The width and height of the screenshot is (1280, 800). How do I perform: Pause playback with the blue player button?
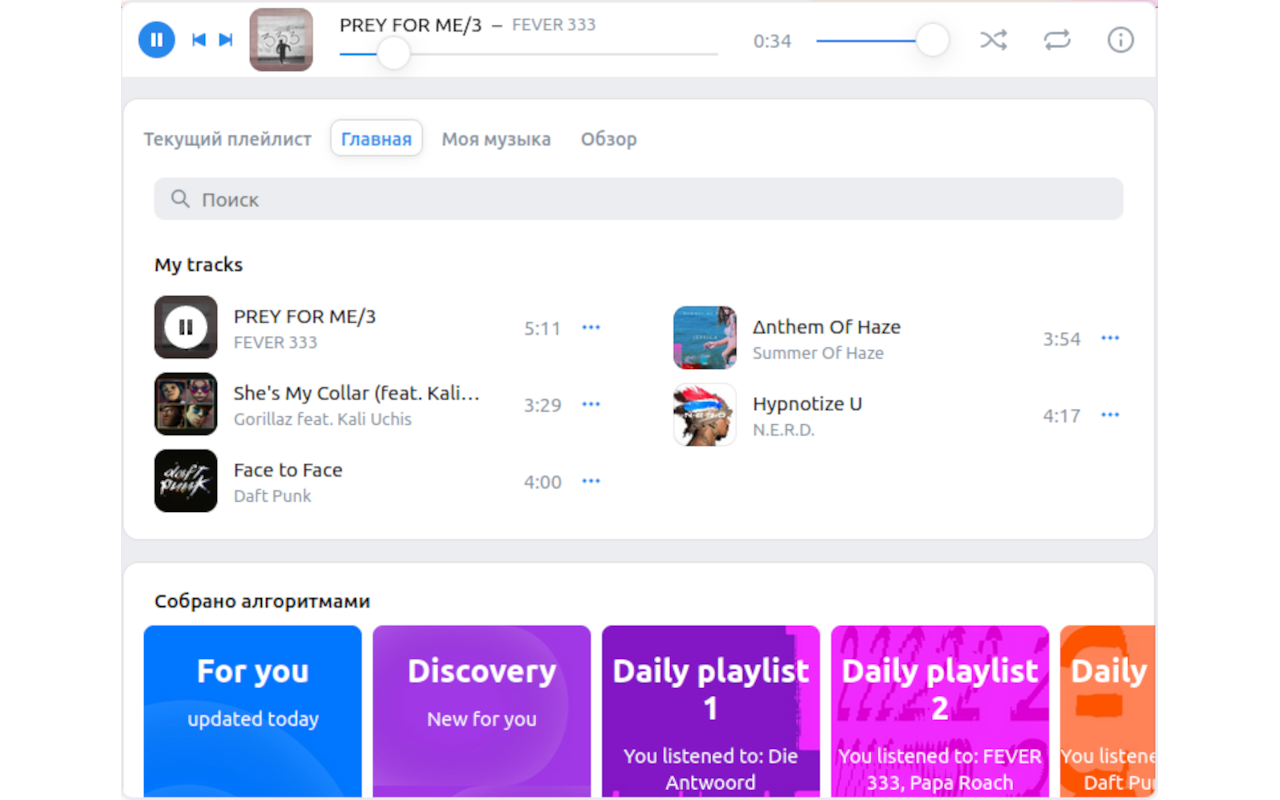tap(156, 40)
